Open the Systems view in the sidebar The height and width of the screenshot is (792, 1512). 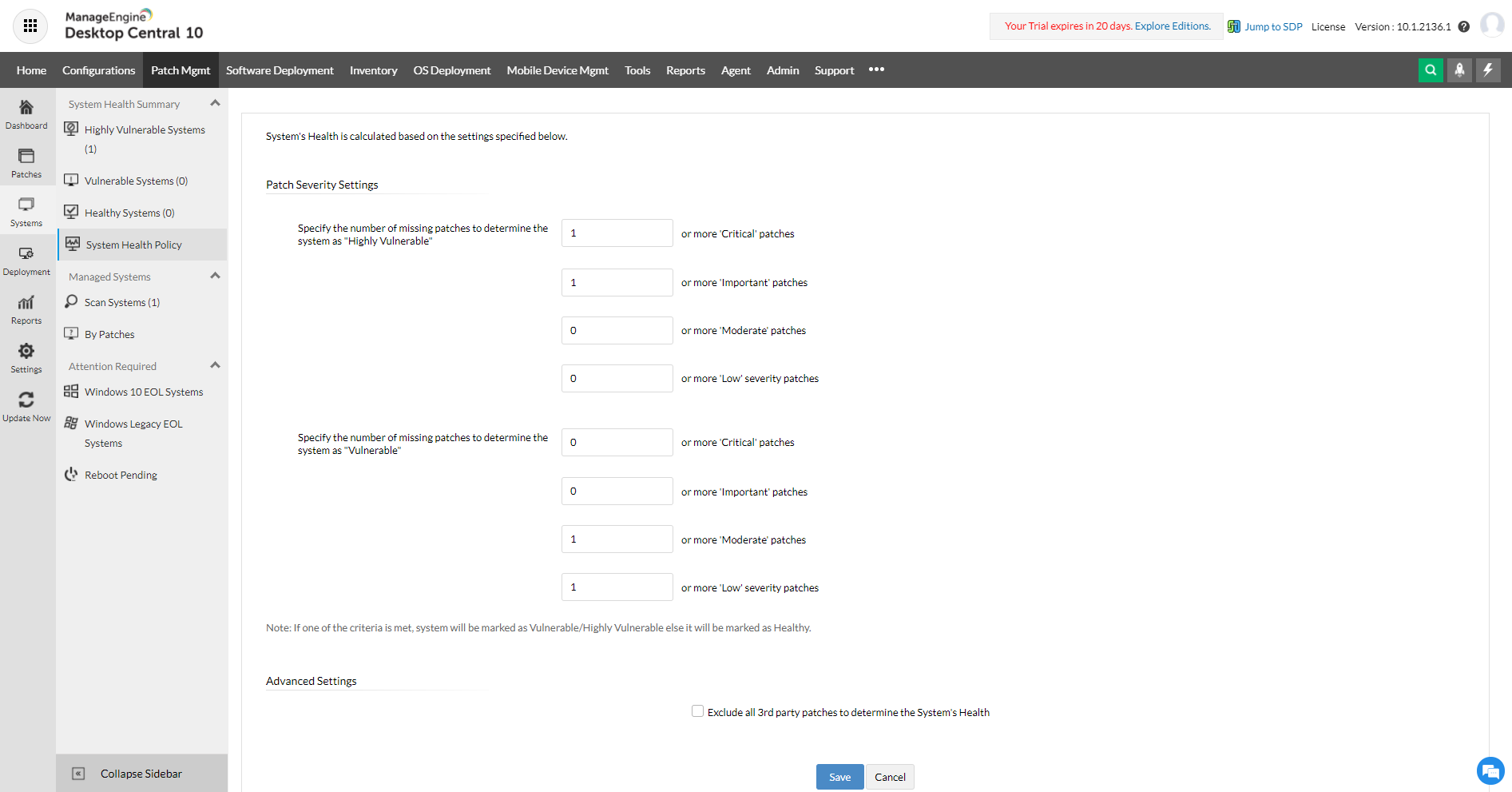click(26, 210)
